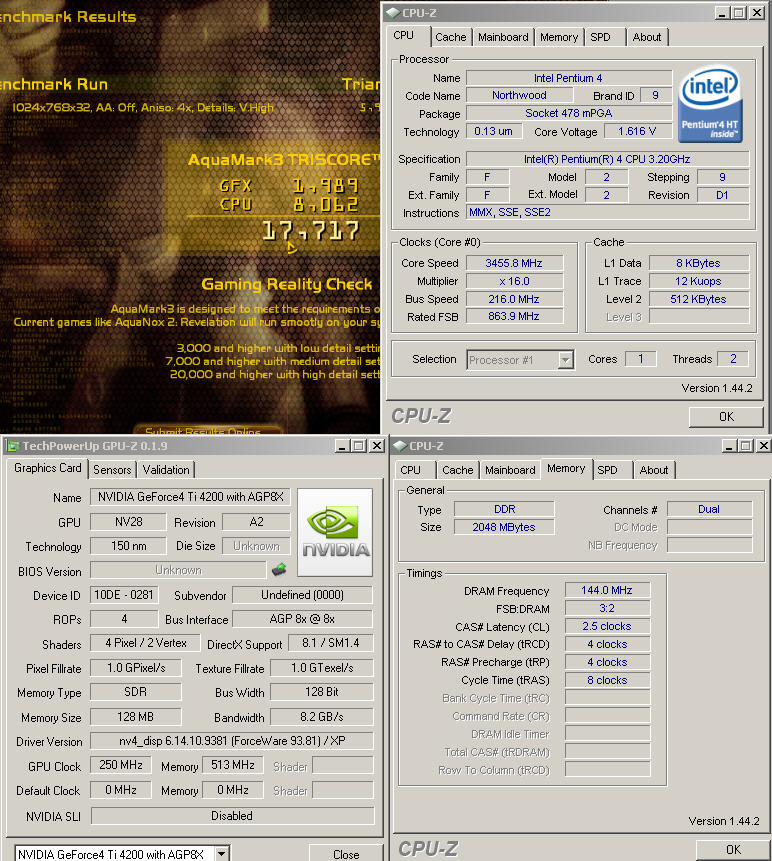Click the Memory clock 513 MHz value in GPU-Z

tap(233, 765)
